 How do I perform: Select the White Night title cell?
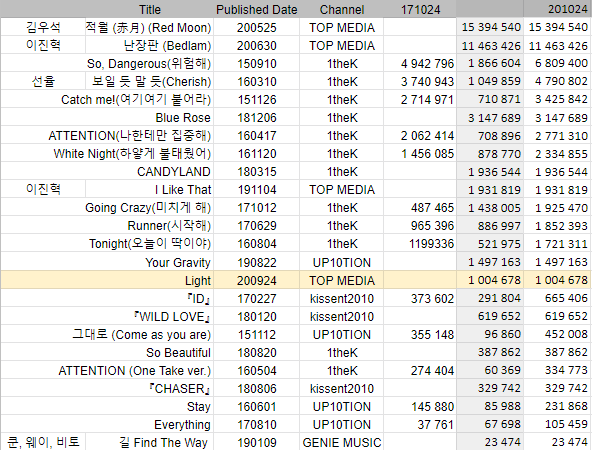coord(107,153)
